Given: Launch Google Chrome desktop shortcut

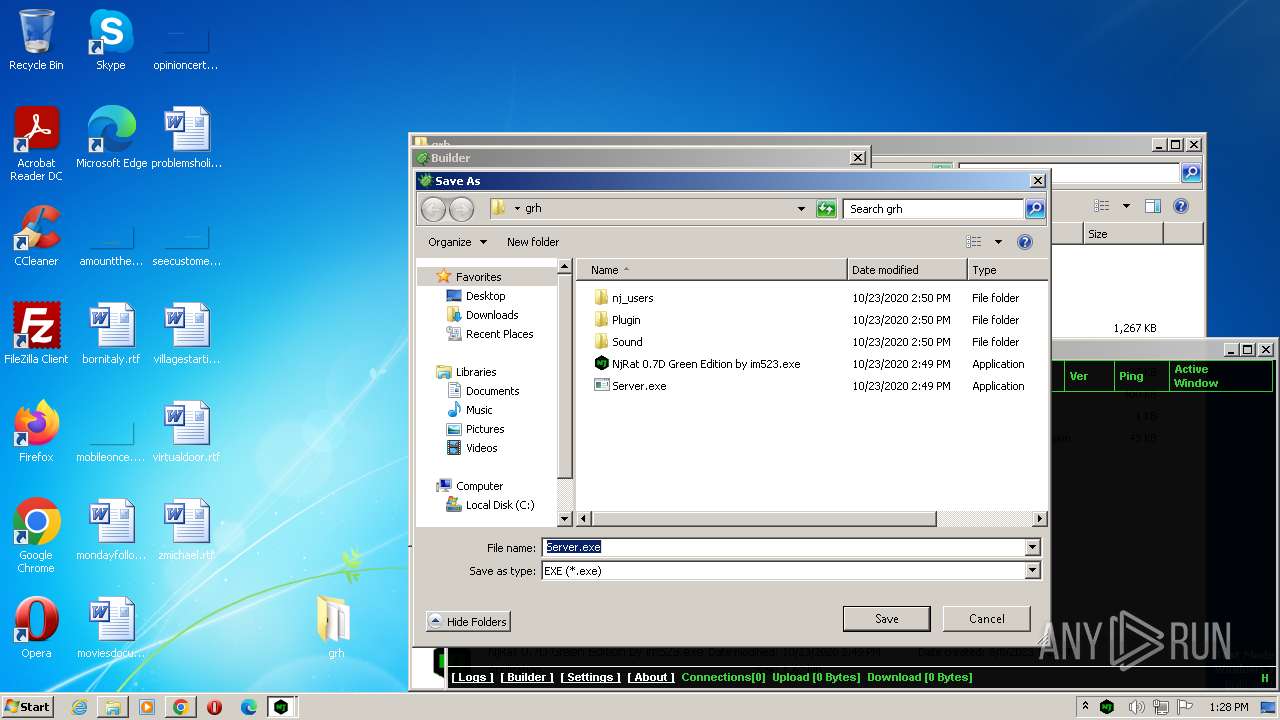Looking at the screenshot, I should tap(36, 536).
